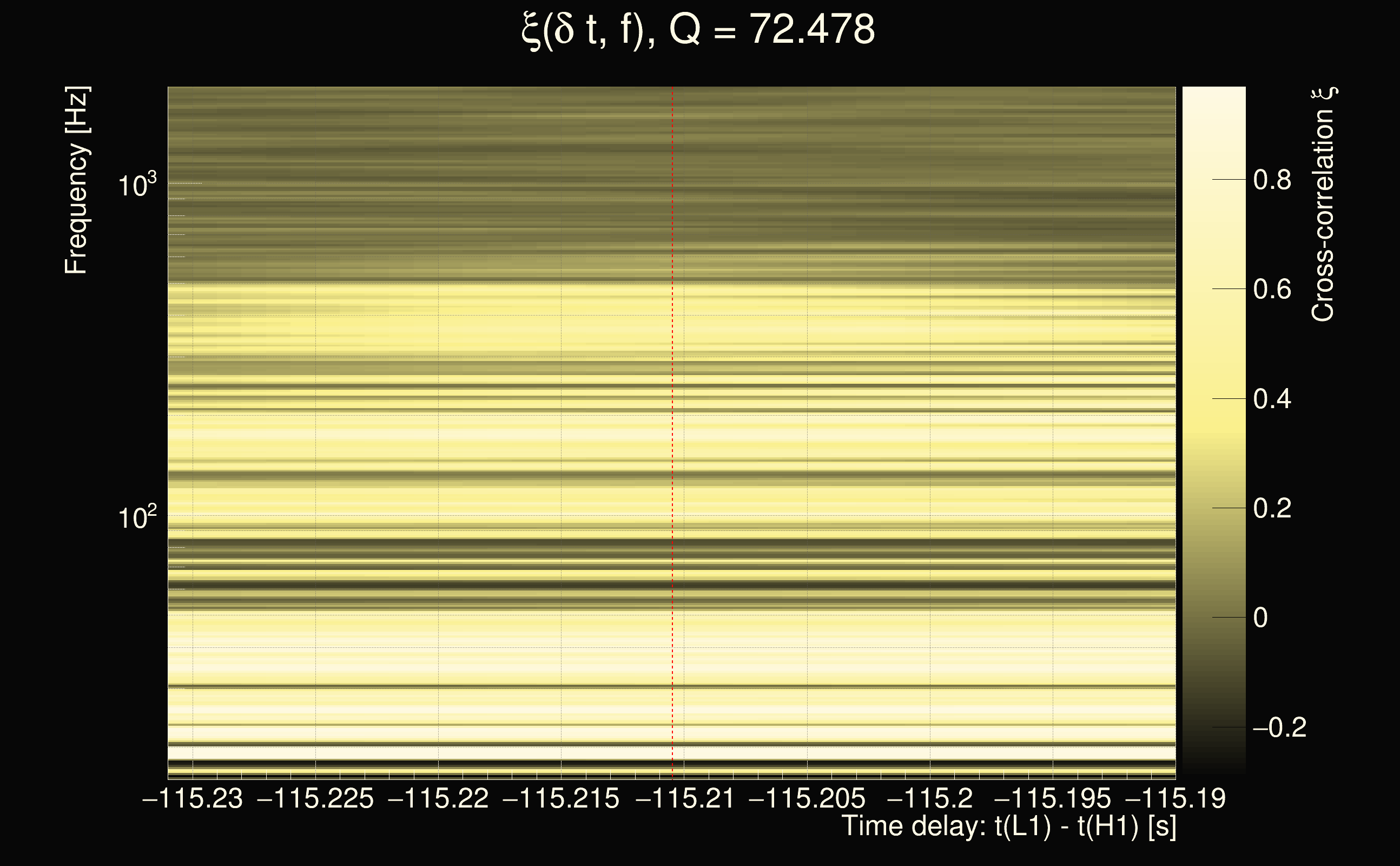The width and height of the screenshot is (1400, 866).
Task: Click the −0.2 colorbar tick label
Action: [x=1279, y=727]
